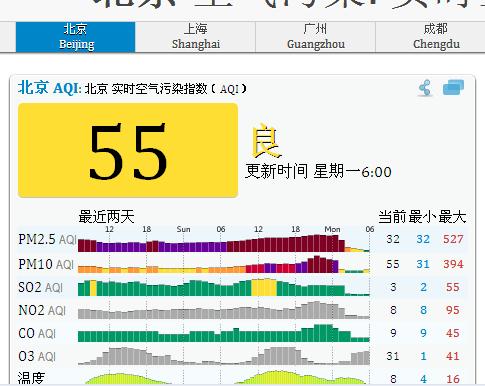485x386 pixels.
Task: Click the 更新时间 星期一6:00 text
Action: (318, 171)
